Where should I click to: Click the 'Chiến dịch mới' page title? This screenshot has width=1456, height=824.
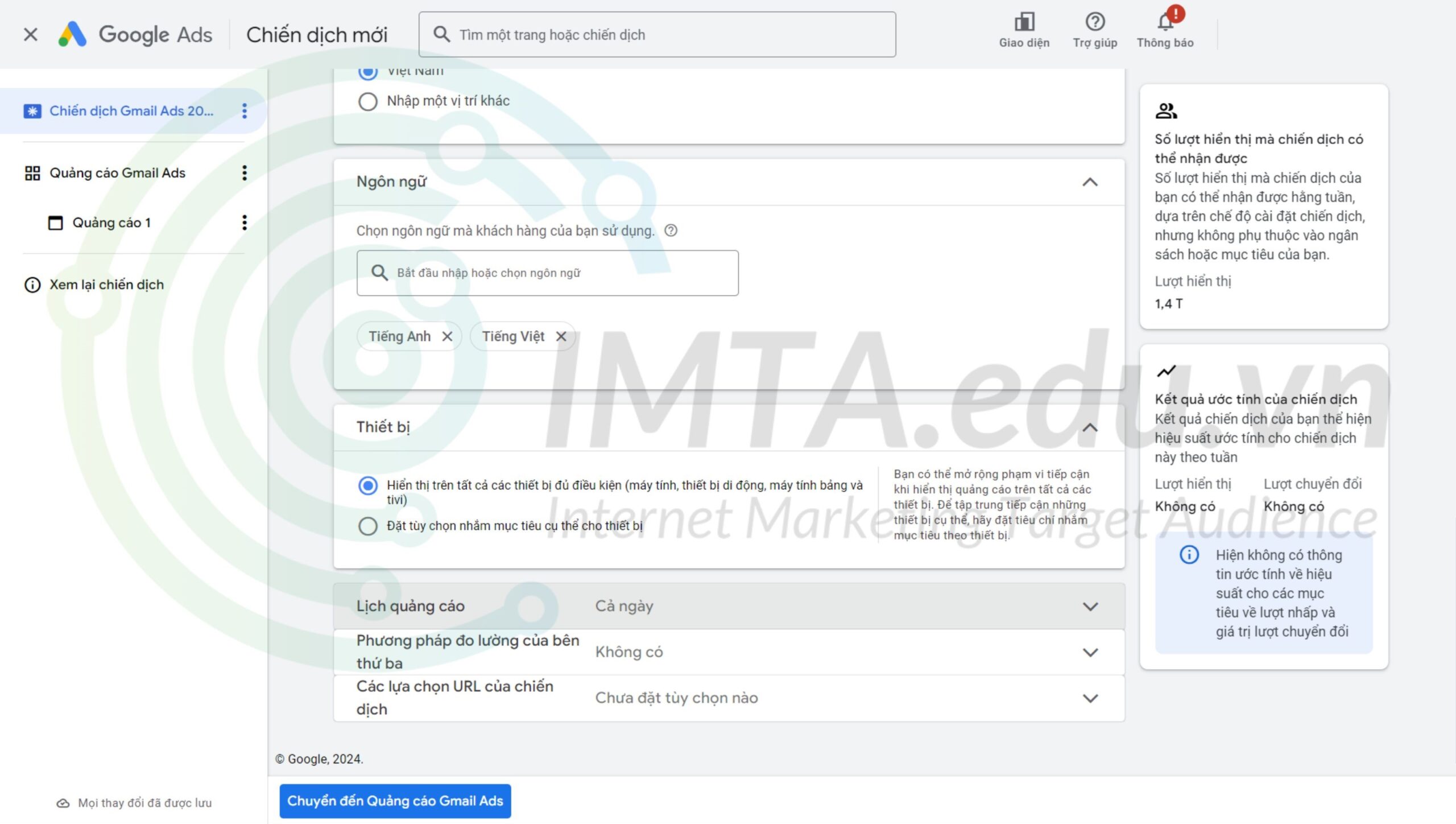click(317, 35)
